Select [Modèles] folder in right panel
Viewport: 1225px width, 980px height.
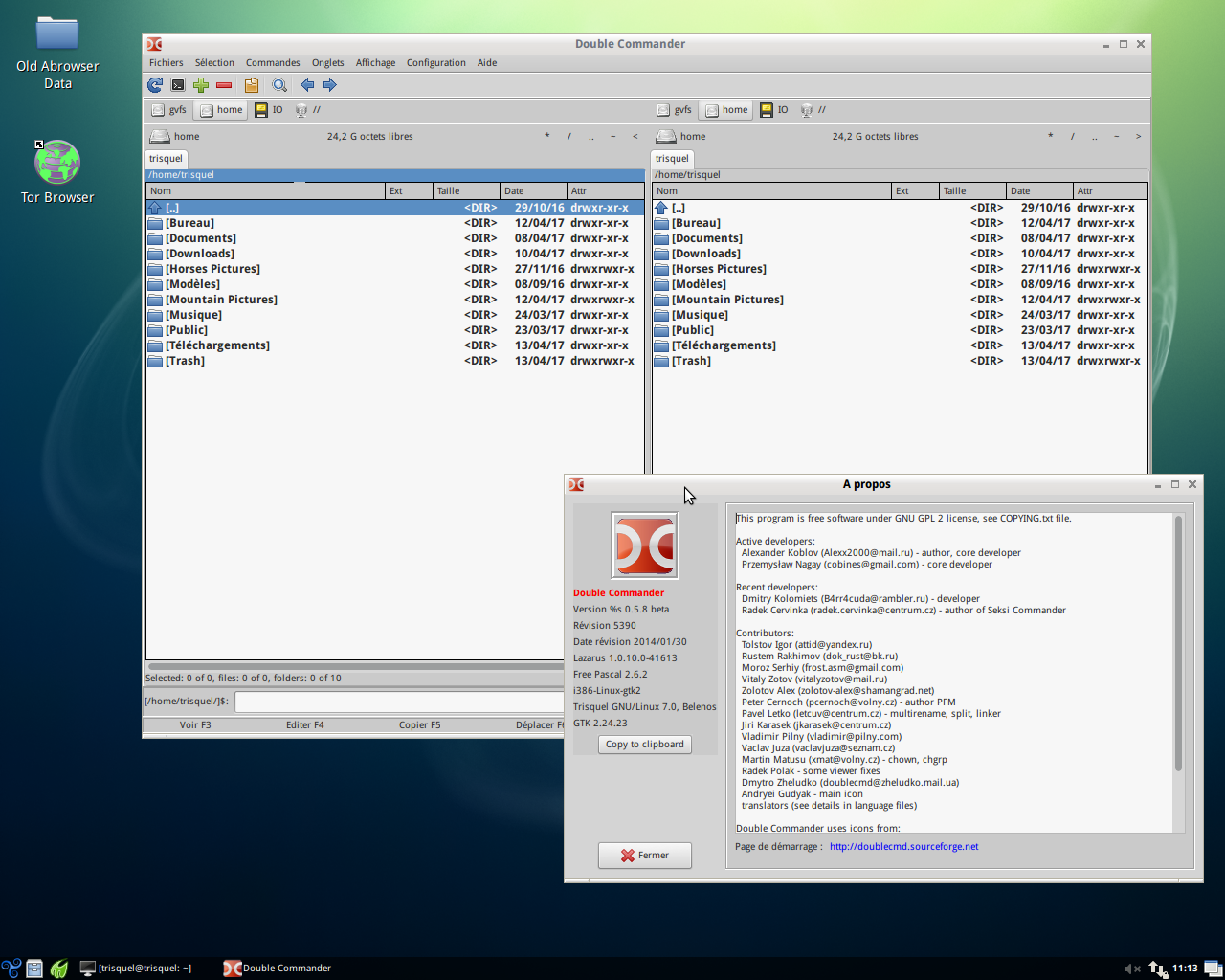click(x=900, y=284)
